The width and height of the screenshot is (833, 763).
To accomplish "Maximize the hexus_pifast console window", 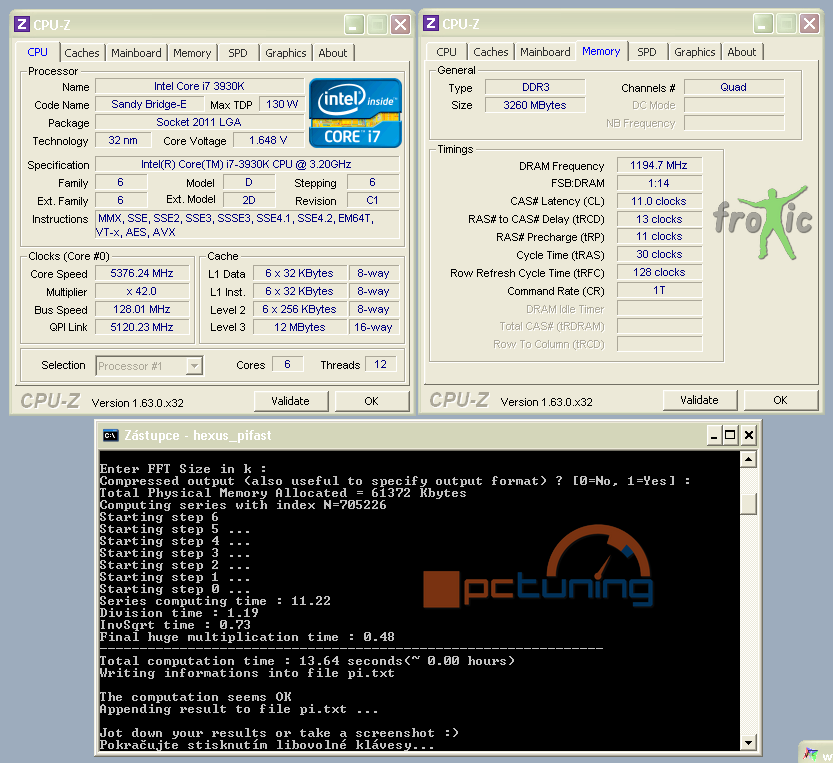I will pos(730,436).
